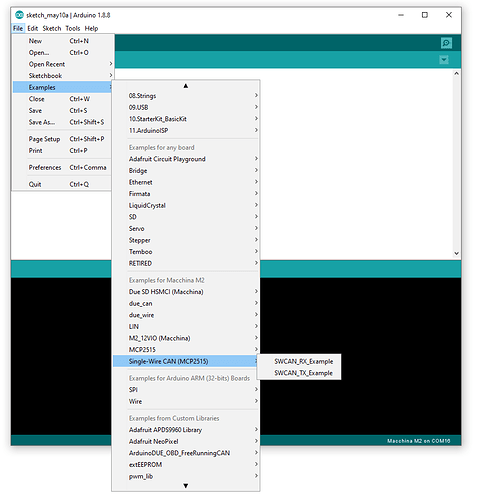Expand the Sketchbook submenu
This screenshot has width=499, height=499.
tap(62, 76)
